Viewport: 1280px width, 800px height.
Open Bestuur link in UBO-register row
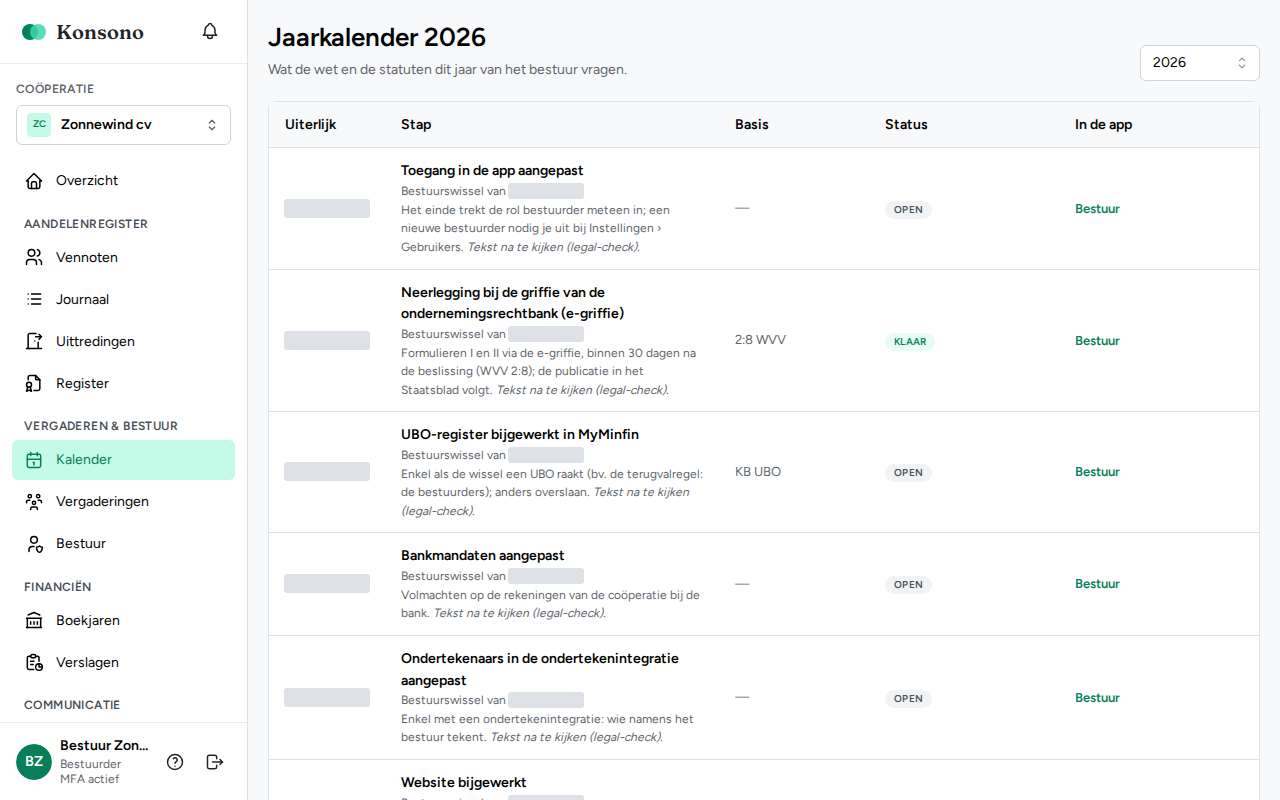[1097, 472]
